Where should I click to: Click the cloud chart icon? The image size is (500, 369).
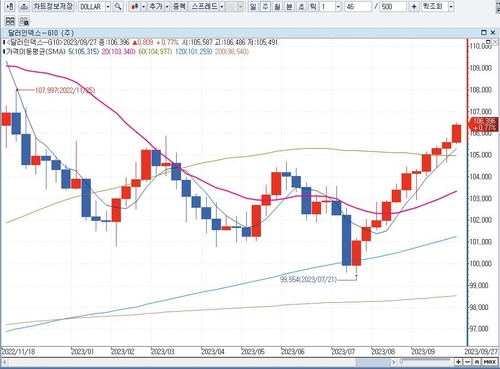pyautogui.click(x=24, y=6)
